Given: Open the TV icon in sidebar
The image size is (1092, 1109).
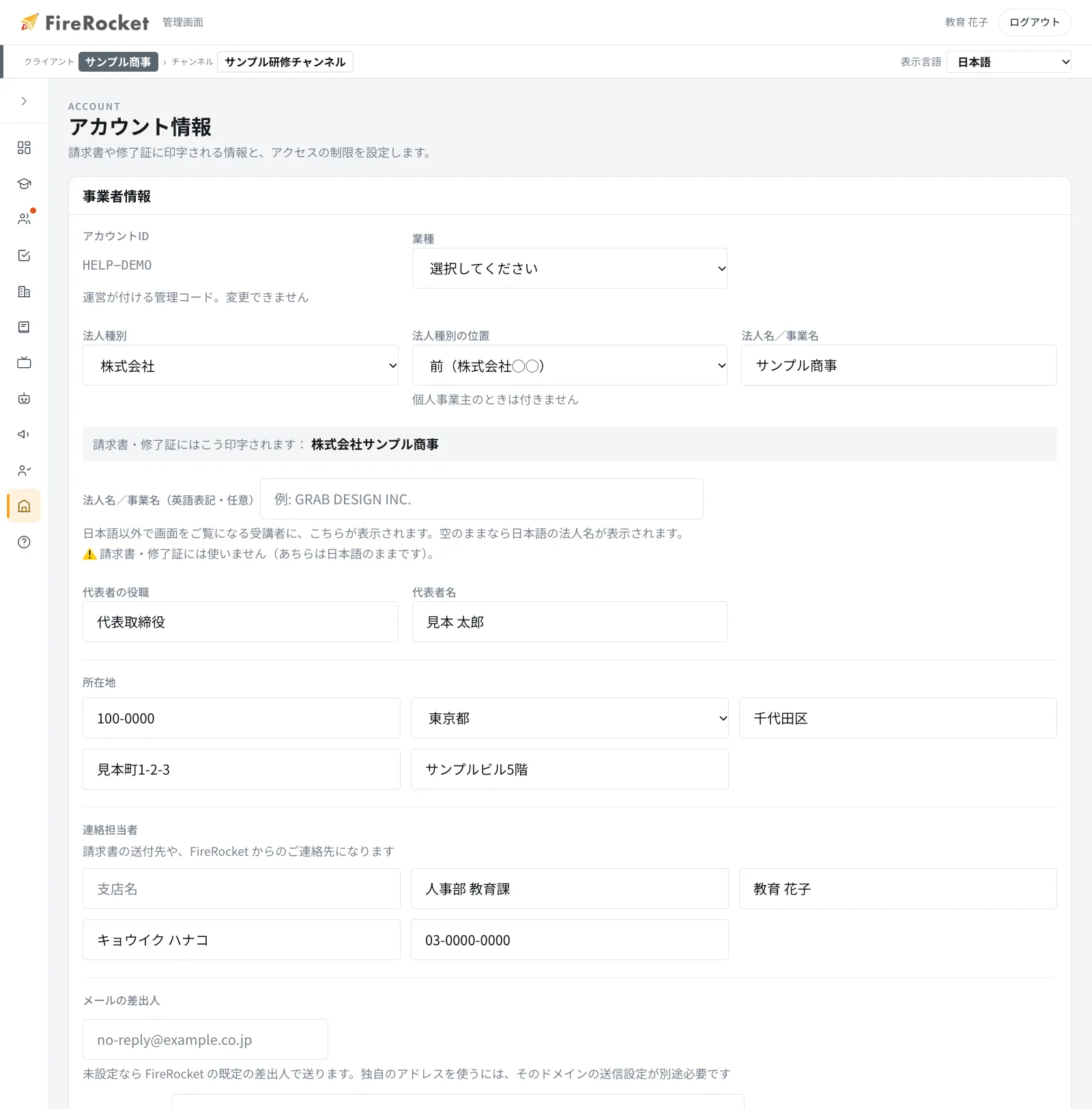Looking at the screenshot, I should [x=24, y=362].
